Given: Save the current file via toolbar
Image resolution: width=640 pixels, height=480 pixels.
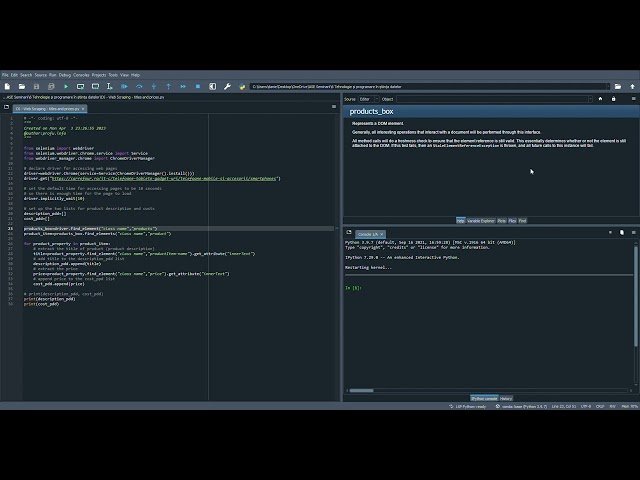Looking at the screenshot, I should [36, 87].
